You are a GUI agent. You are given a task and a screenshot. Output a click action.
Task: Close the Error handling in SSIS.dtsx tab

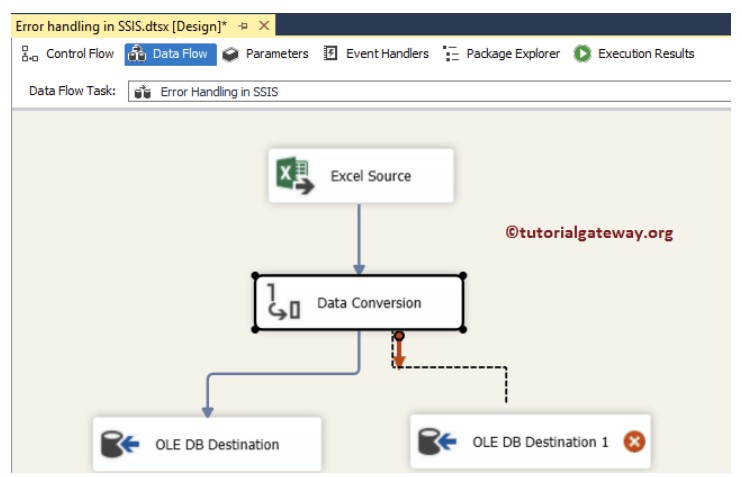point(264,26)
